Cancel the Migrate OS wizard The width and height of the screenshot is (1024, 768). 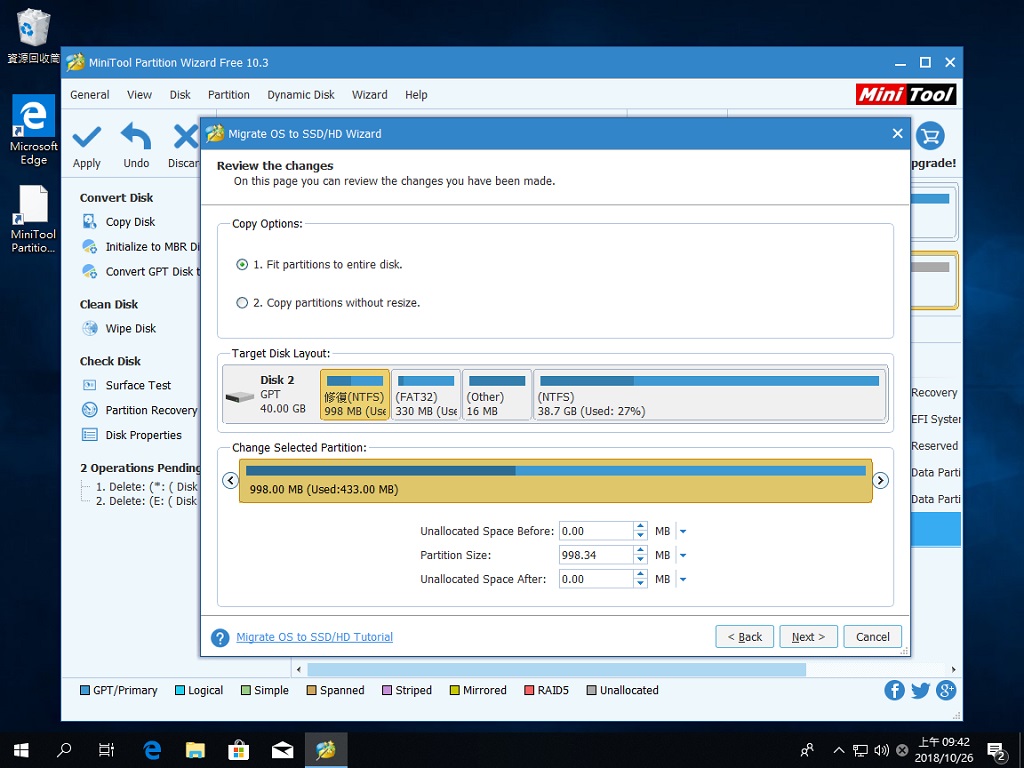pyautogui.click(x=872, y=637)
